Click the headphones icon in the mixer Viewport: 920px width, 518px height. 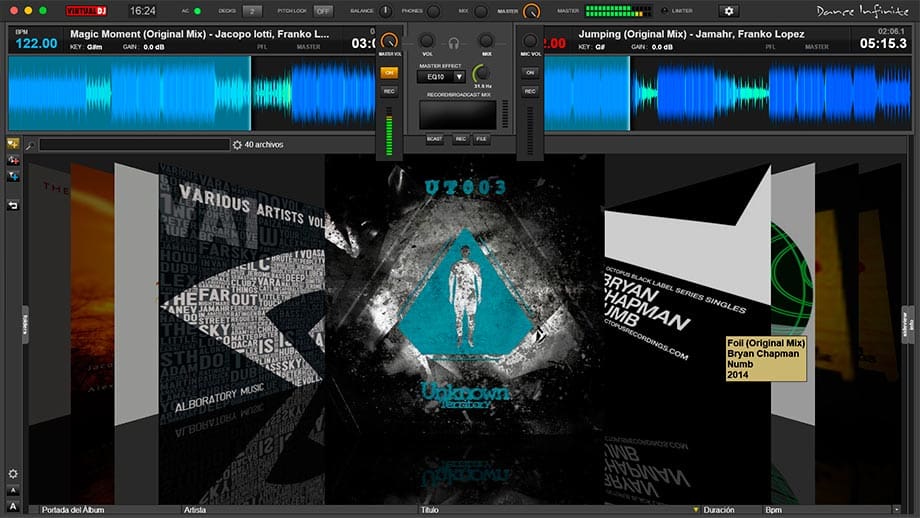pos(454,43)
